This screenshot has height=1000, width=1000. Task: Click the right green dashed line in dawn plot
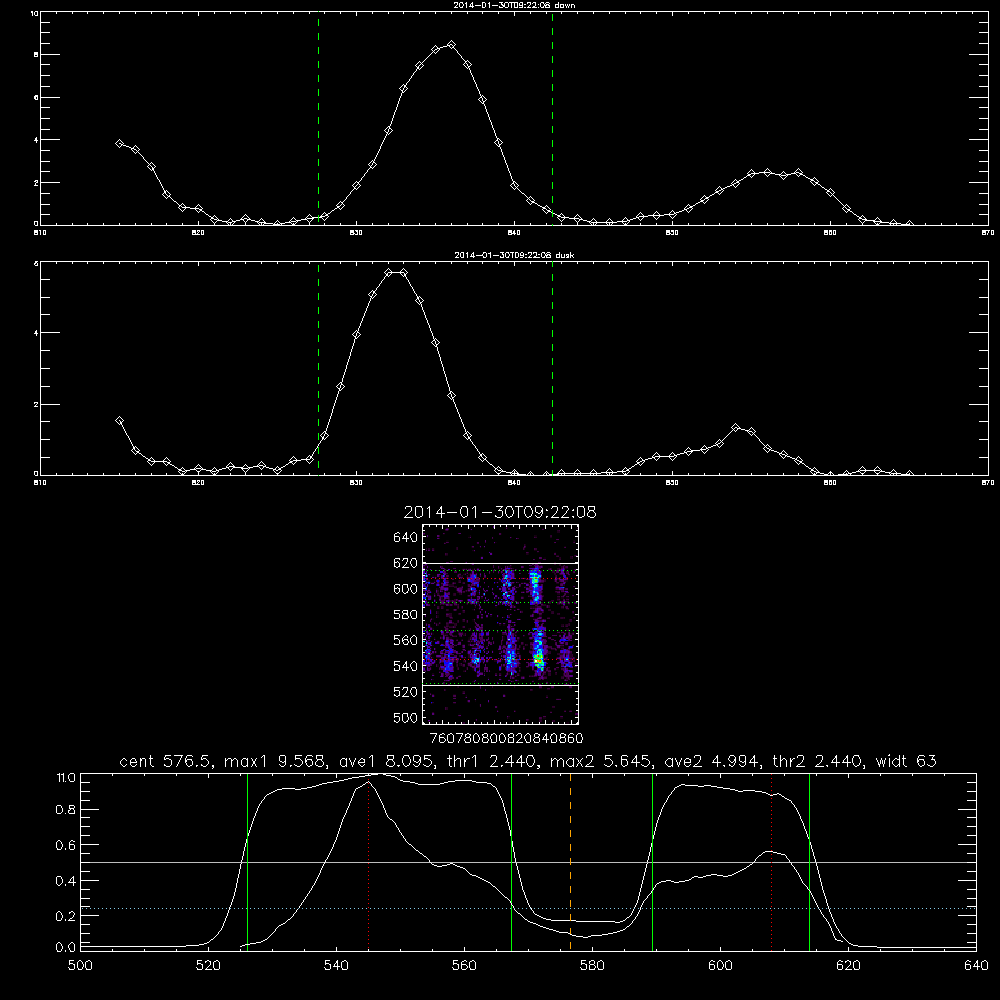coord(552,118)
